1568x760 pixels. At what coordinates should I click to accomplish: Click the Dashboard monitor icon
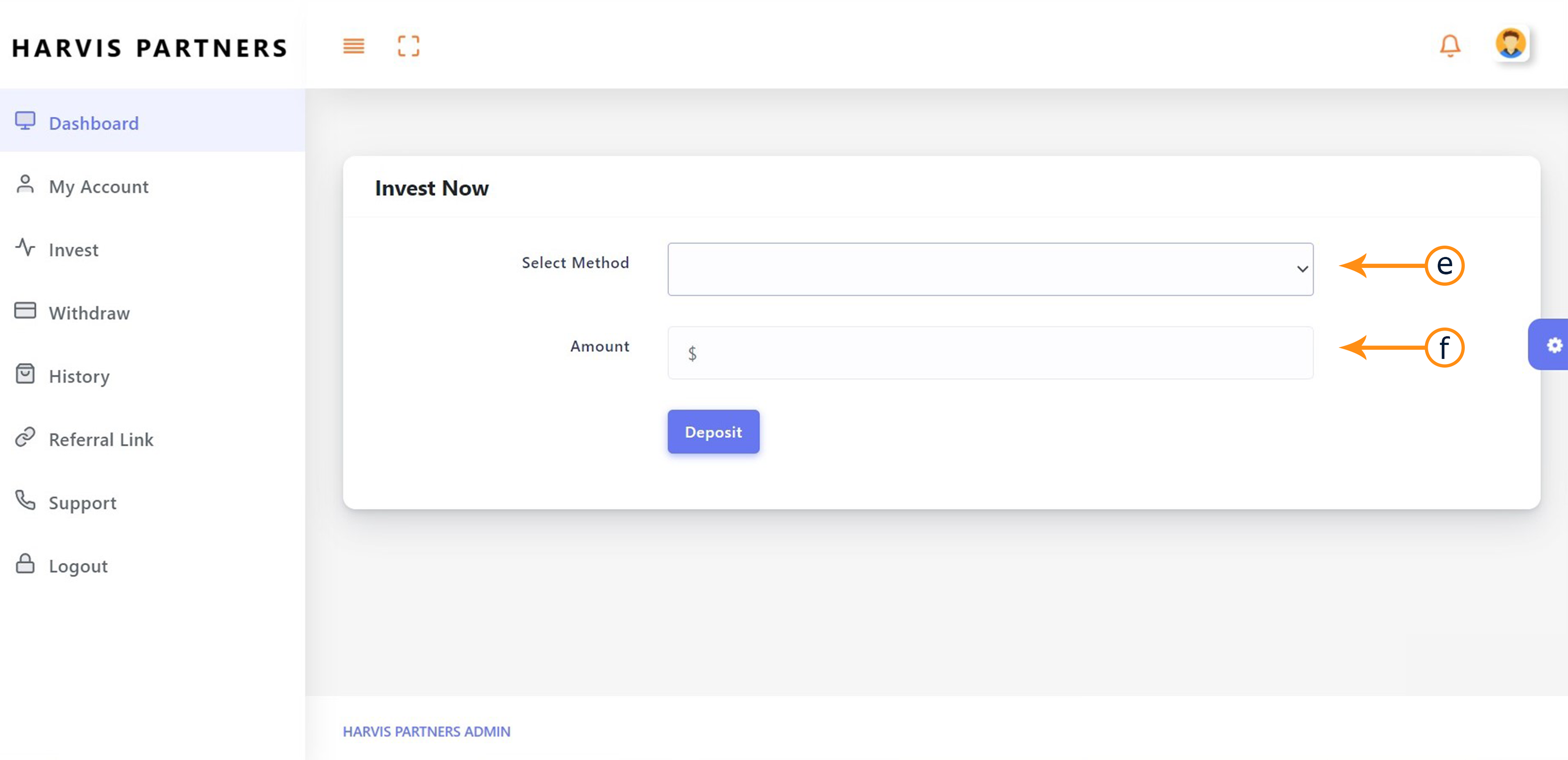25,121
